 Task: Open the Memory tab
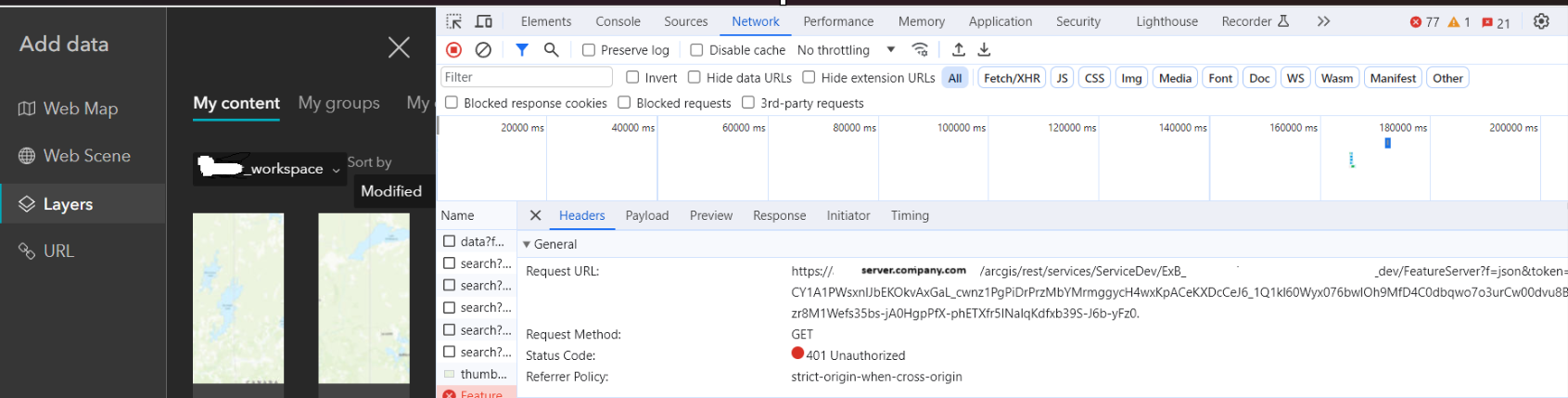point(922,21)
